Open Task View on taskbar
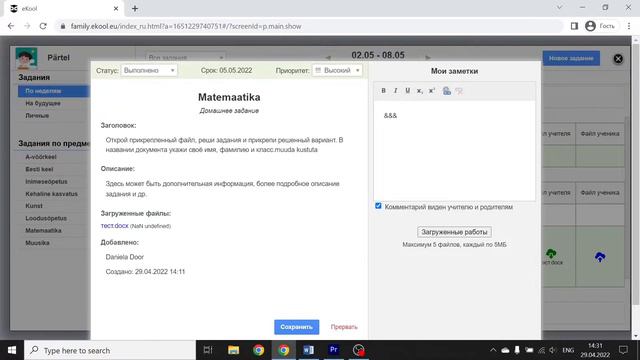Viewport: 640px width, 360px height. click(208, 350)
